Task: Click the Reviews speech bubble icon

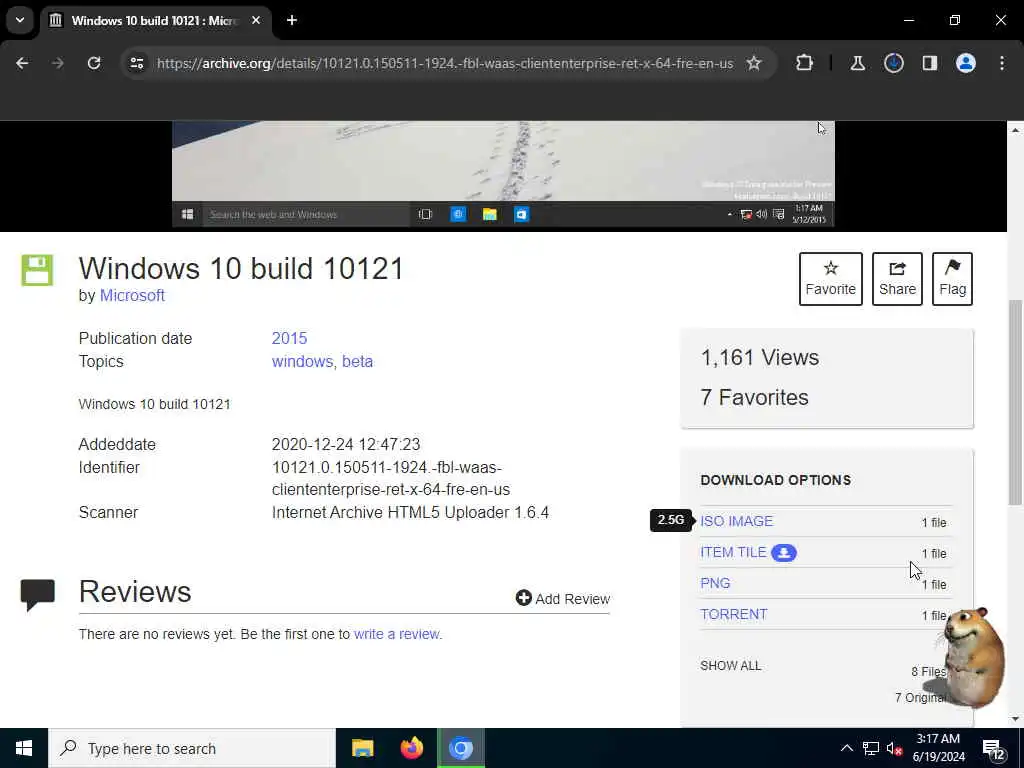Action: click(x=37, y=594)
